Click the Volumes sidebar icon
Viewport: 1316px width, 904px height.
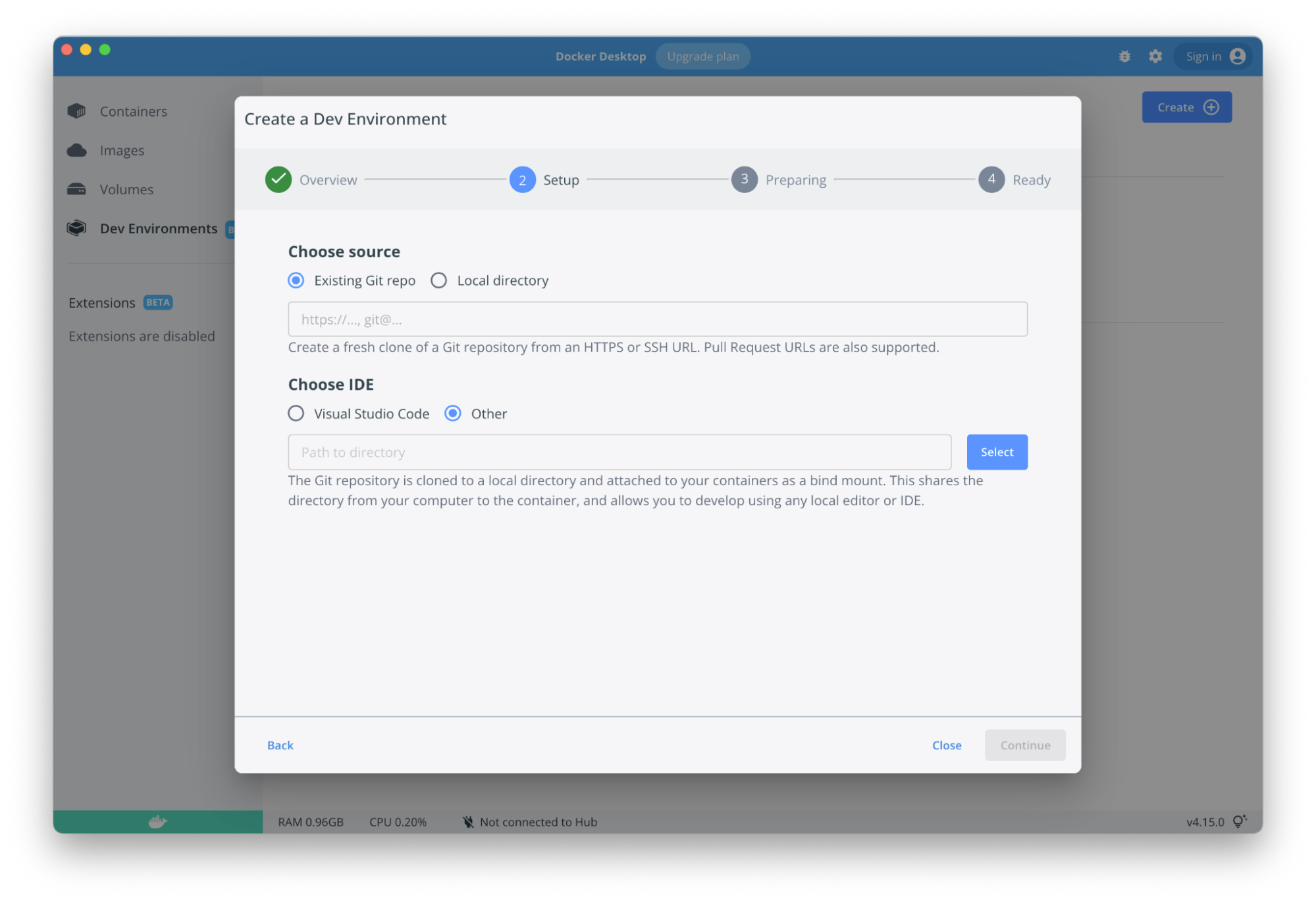tap(78, 188)
